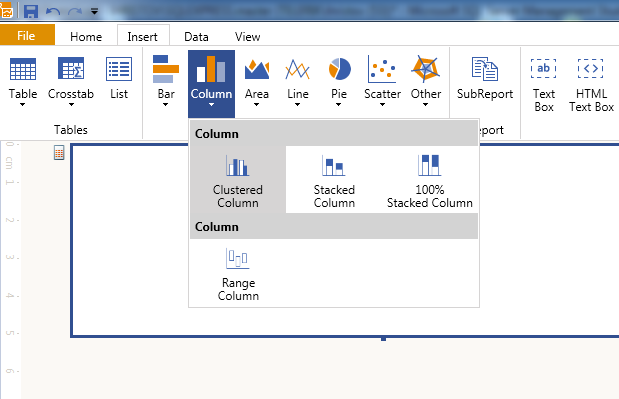The image size is (619, 399).
Task: Insert a Text Box
Action: [544, 84]
